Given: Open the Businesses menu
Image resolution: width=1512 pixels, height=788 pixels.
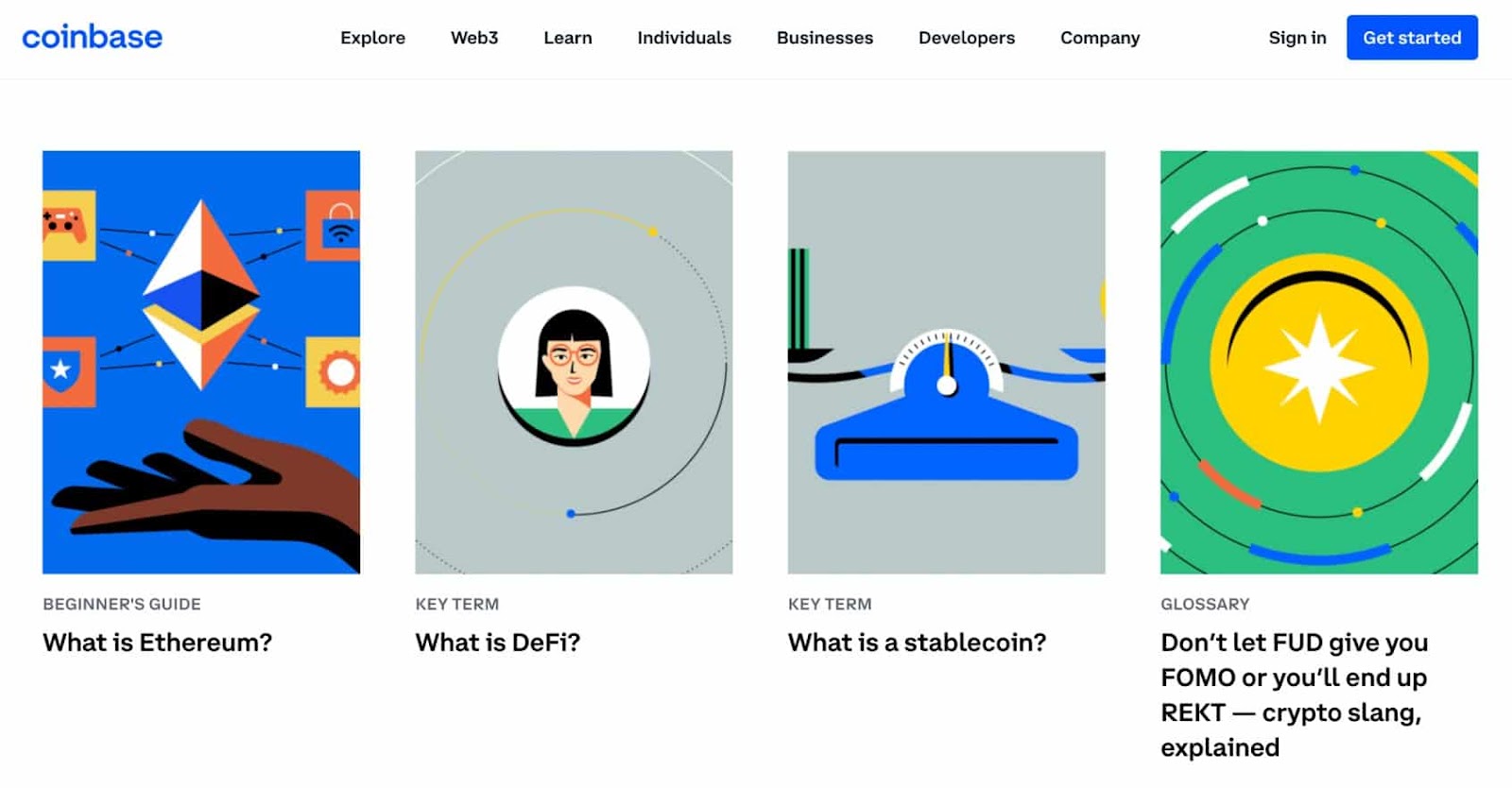Looking at the screenshot, I should 824,38.
